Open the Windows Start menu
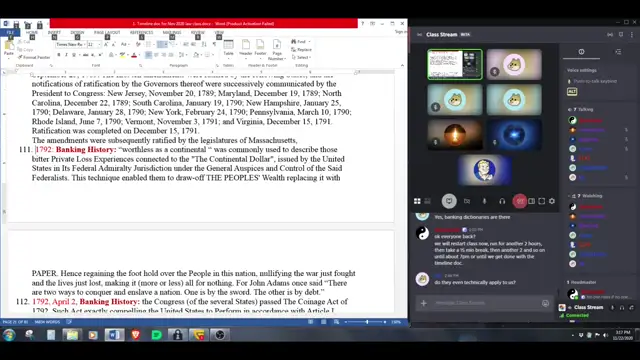The height and width of the screenshot is (360, 640). [x=9, y=335]
